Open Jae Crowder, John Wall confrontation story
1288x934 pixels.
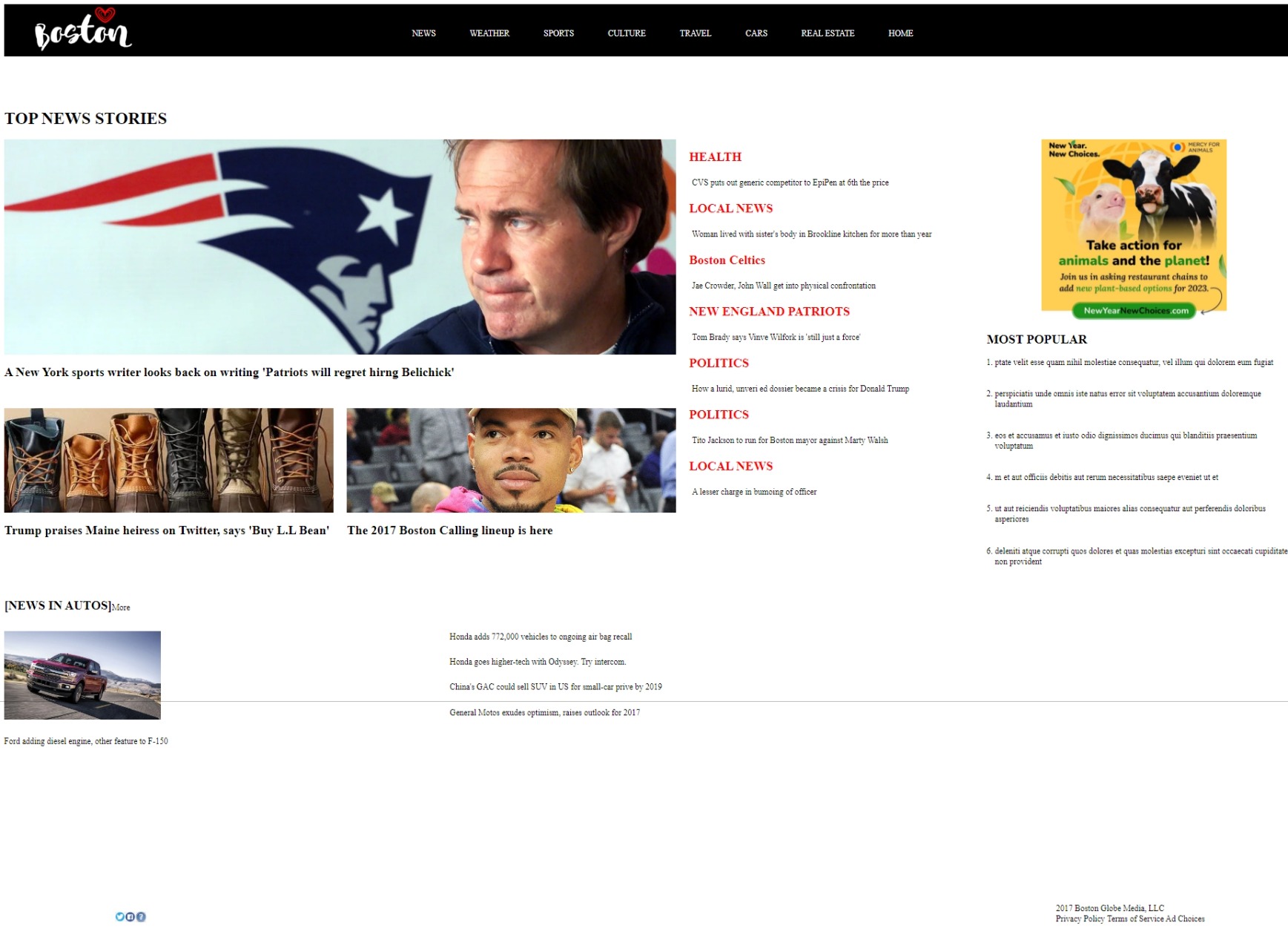[784, 286]
